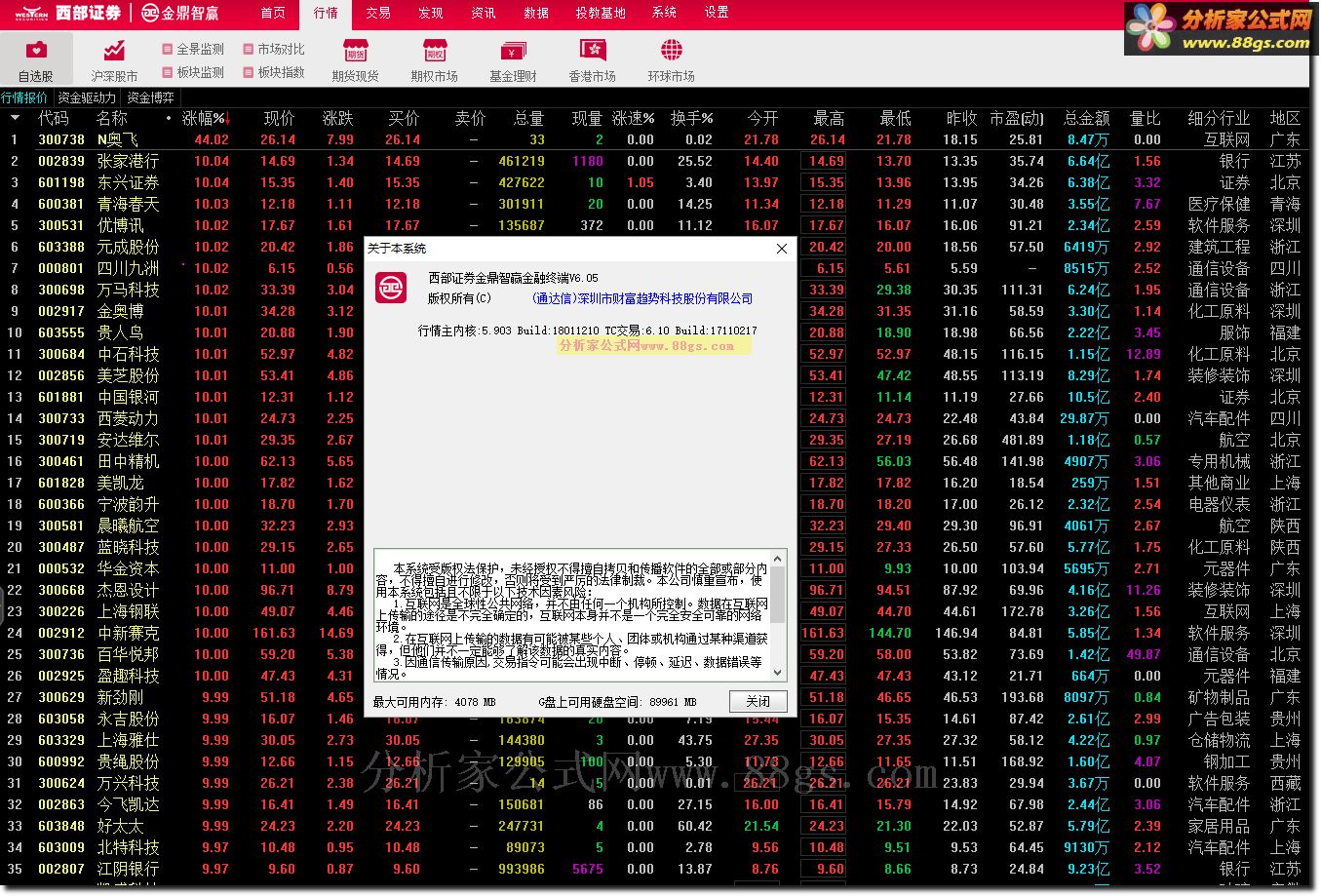The height and width of the screenshot is (896, 1321).
Task: Select stock code 603388
Action: point(61,247)
